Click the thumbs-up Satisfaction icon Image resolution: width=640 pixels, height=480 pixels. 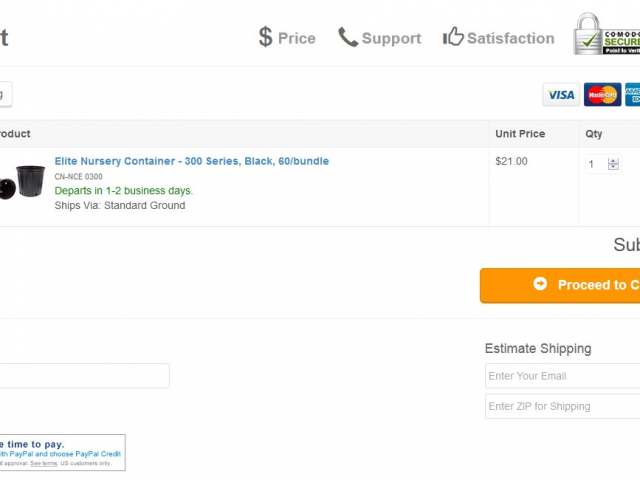[453, 36]
